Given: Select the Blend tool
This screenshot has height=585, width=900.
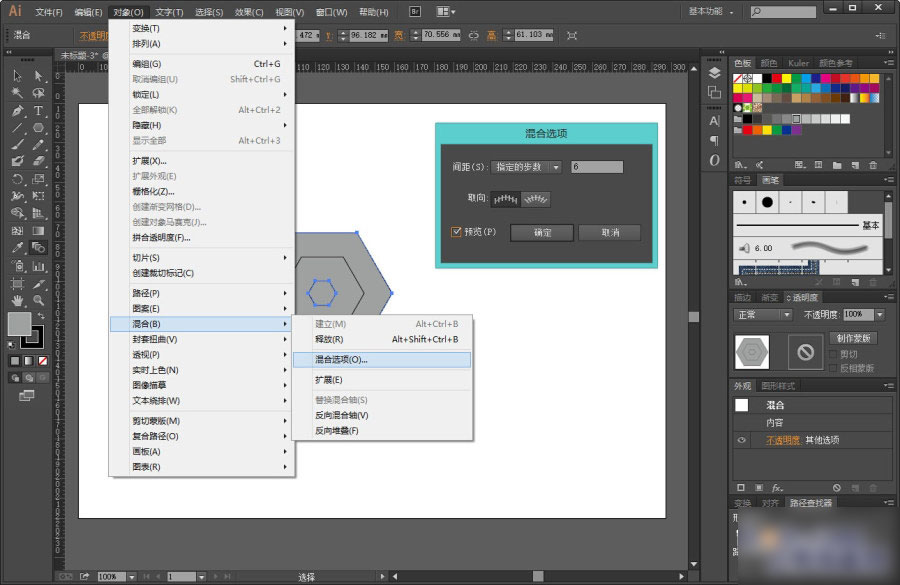Looking at the screenshot, I should pos(38,248).
